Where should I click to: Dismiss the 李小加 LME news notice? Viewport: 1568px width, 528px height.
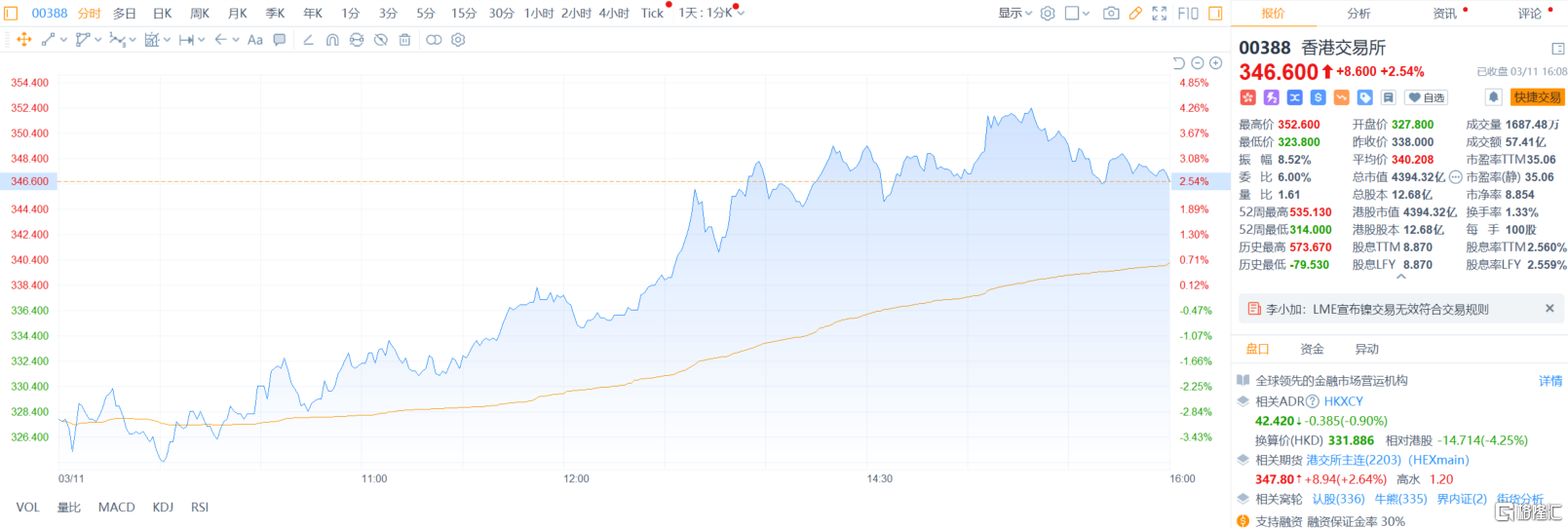[1549, 309]
